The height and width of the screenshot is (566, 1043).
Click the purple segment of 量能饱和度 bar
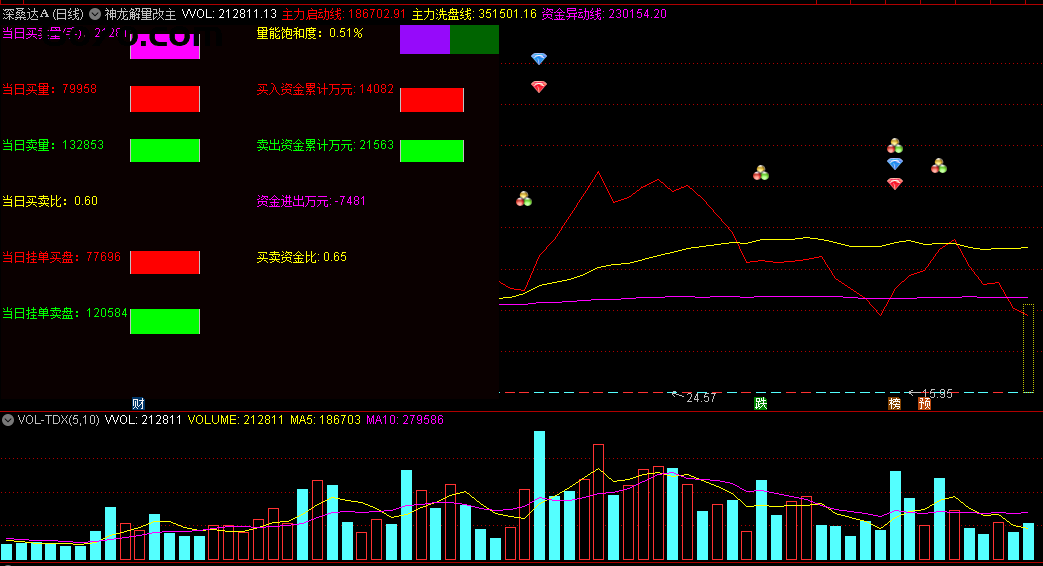coord(425,40)
